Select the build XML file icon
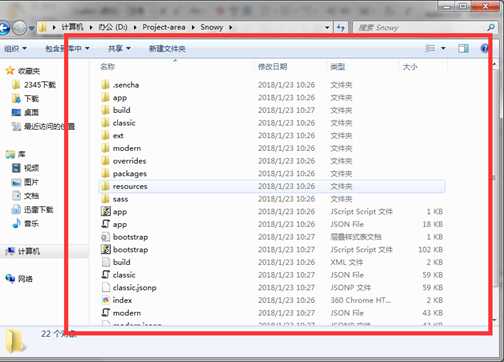The image size is (504, 362). 106,262
